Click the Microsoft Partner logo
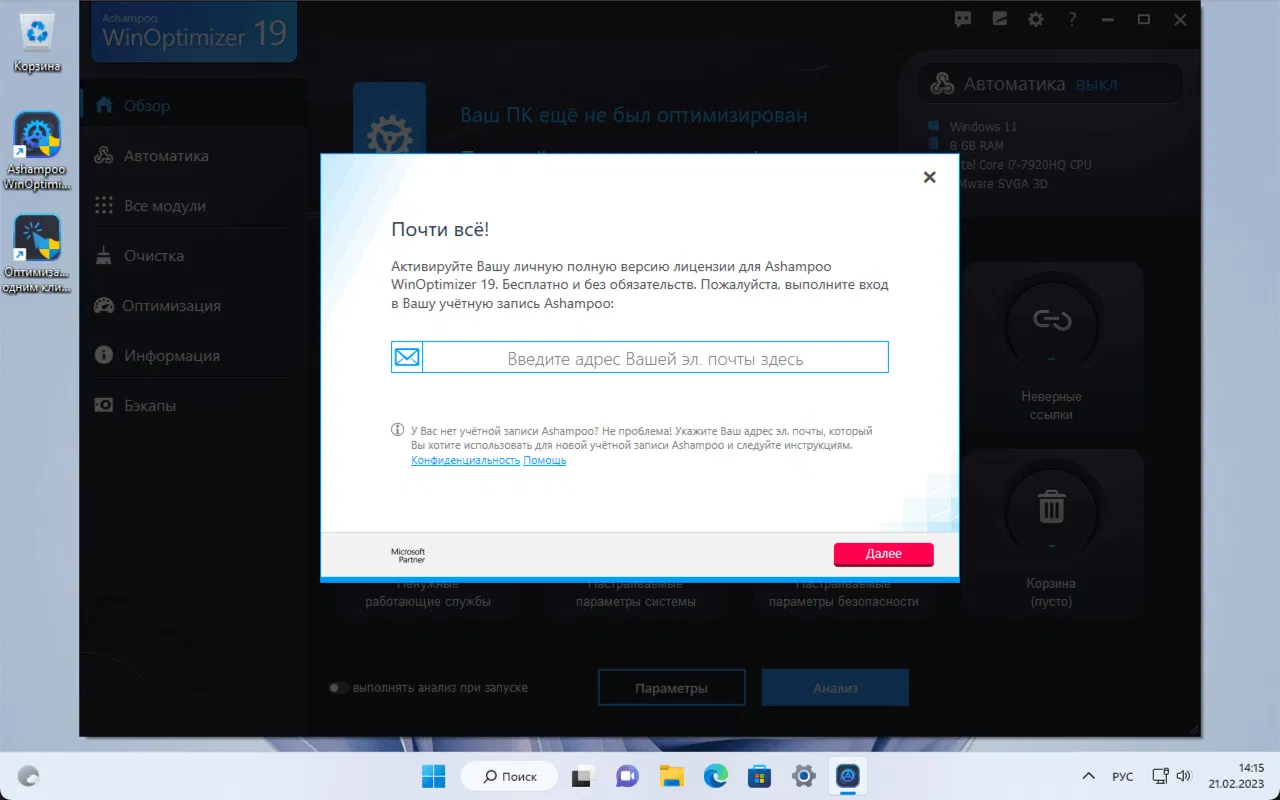Viewport: 1280px width, 800px height. 408,555
